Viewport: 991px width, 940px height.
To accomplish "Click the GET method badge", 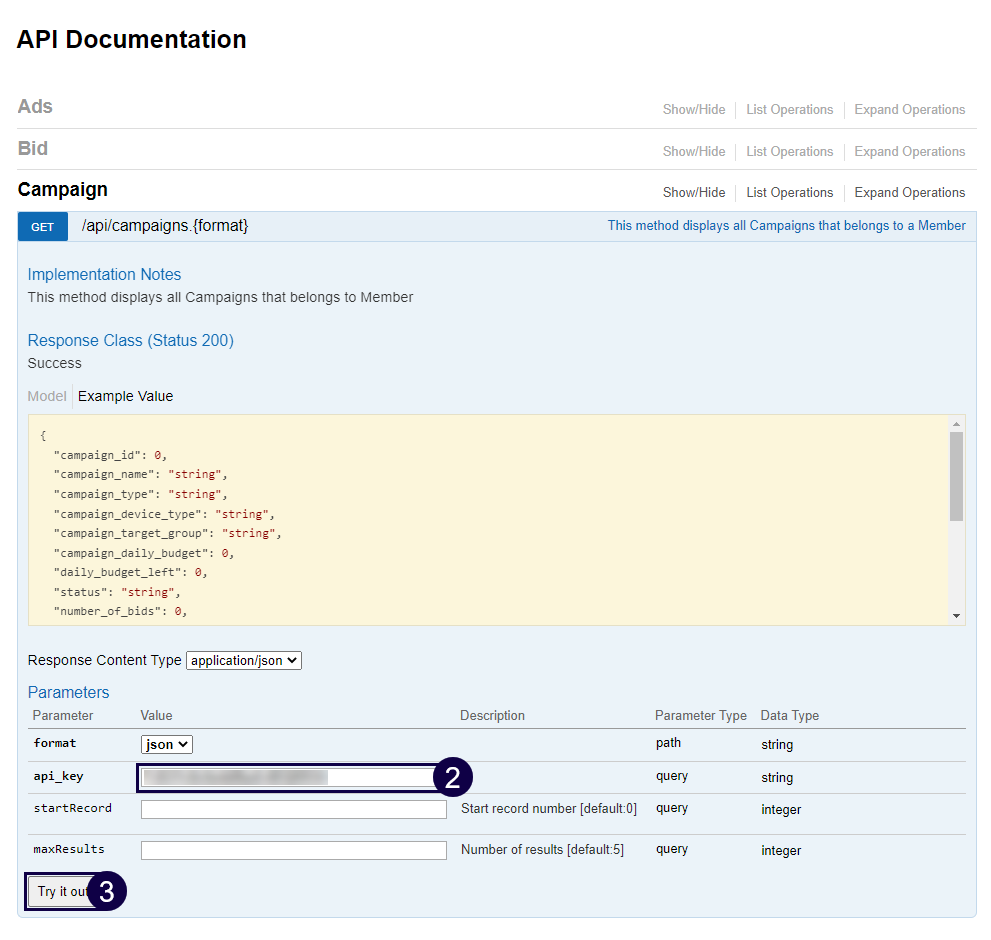I will (x=42, y=227).
